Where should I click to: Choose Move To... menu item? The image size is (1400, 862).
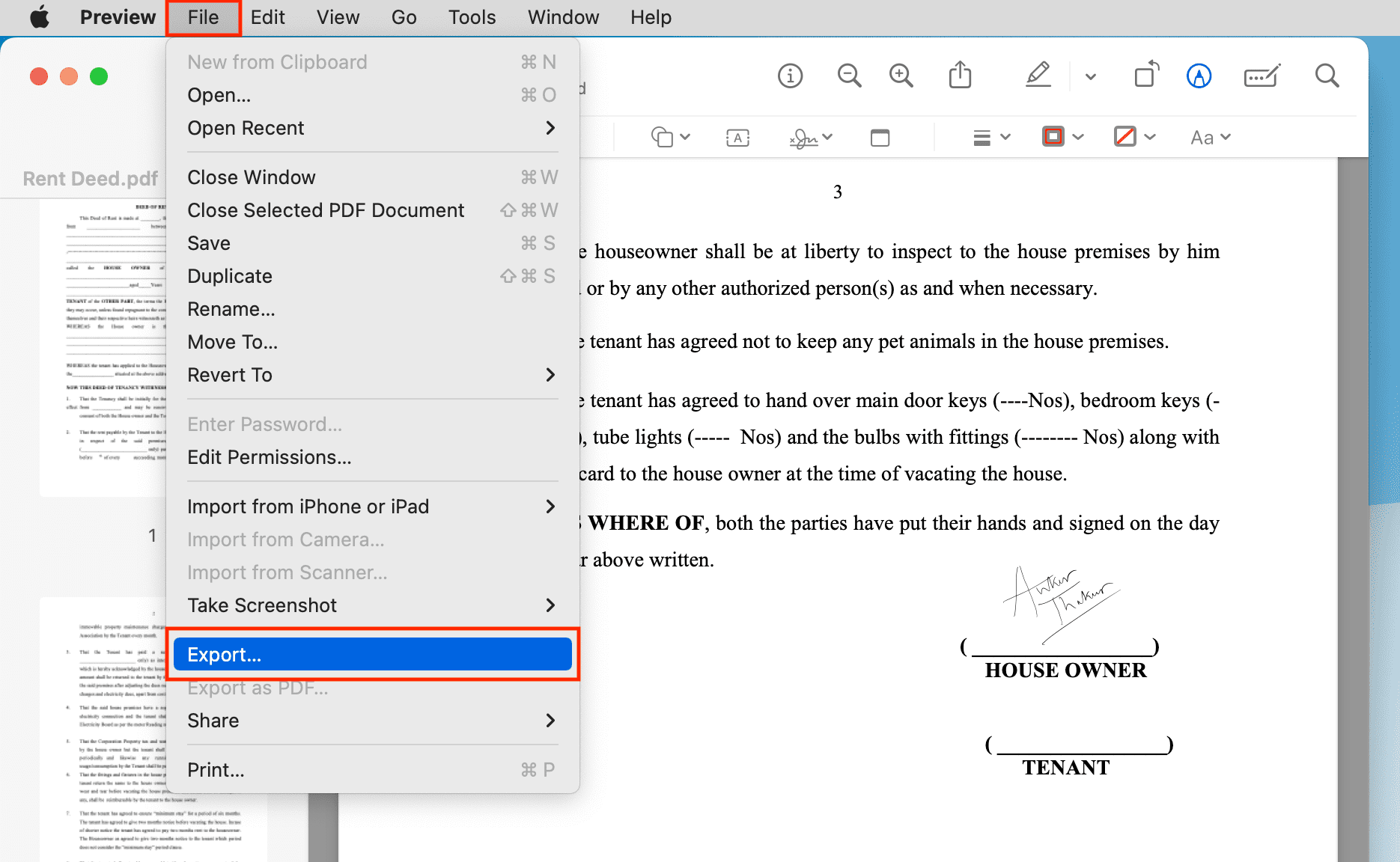pyautogui.click(x=372, y=342)
